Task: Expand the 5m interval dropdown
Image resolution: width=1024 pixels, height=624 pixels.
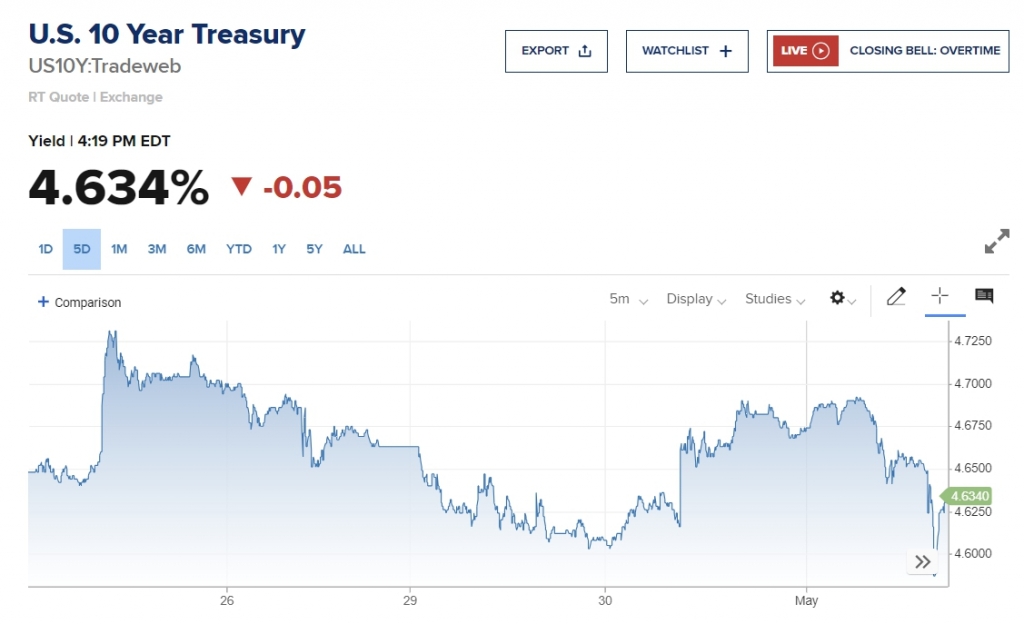Action: click(x=628, y=299)
